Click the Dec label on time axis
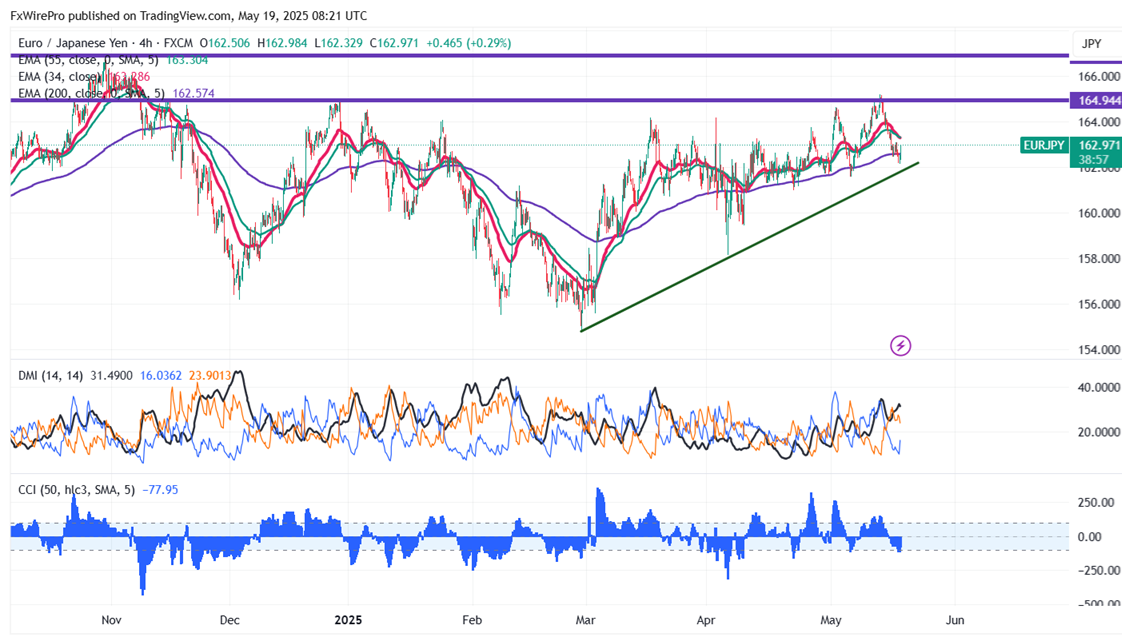 pos(230,620)
